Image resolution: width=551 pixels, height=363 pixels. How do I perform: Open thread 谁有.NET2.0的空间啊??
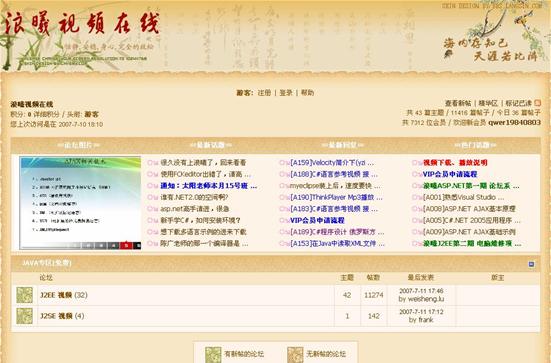point(194,197)
